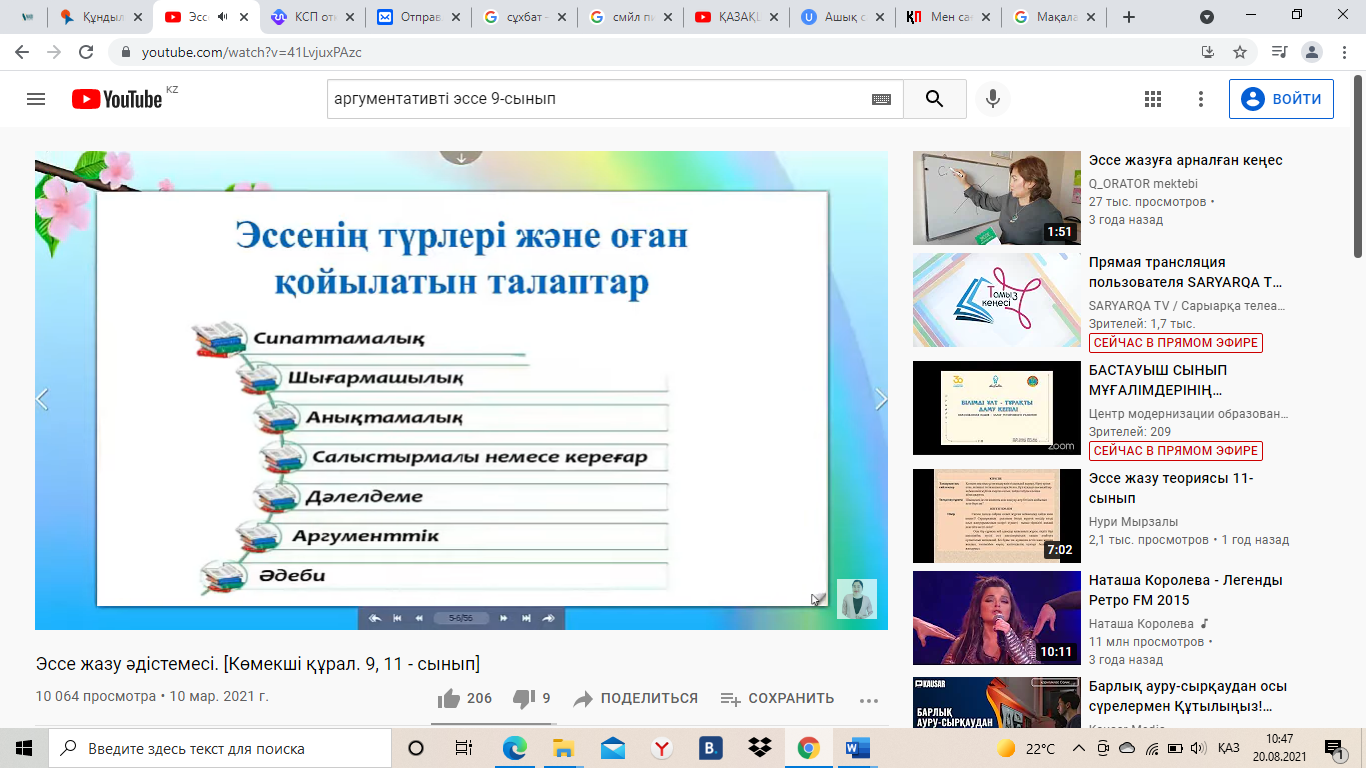The width and height of the screenshot is (1366, 768).
Task: Open the Chrome three-dot menu
Action: pos(1345,52)
